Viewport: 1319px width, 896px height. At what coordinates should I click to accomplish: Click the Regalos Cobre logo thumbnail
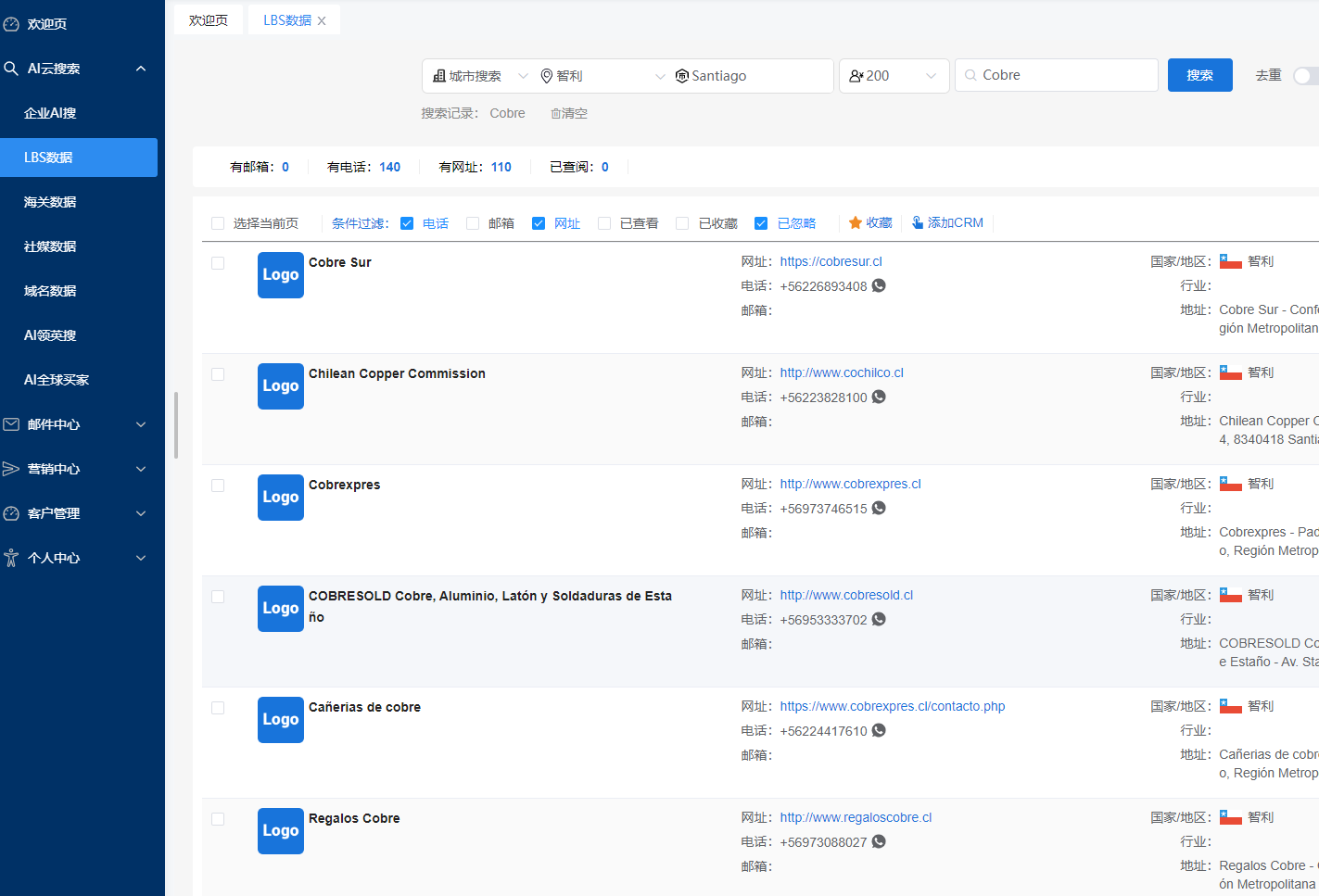(x=281, y=831)
